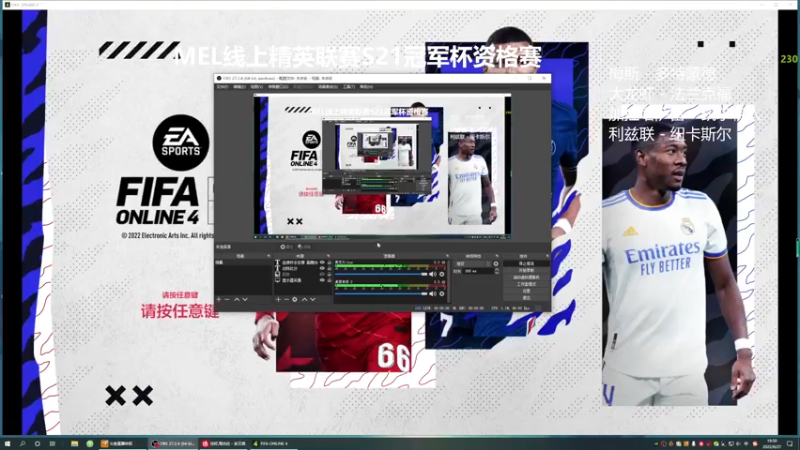This screenshot has width=800, height=450.
Task: Open the scene transition type dropdown
Action: point(472,264)
